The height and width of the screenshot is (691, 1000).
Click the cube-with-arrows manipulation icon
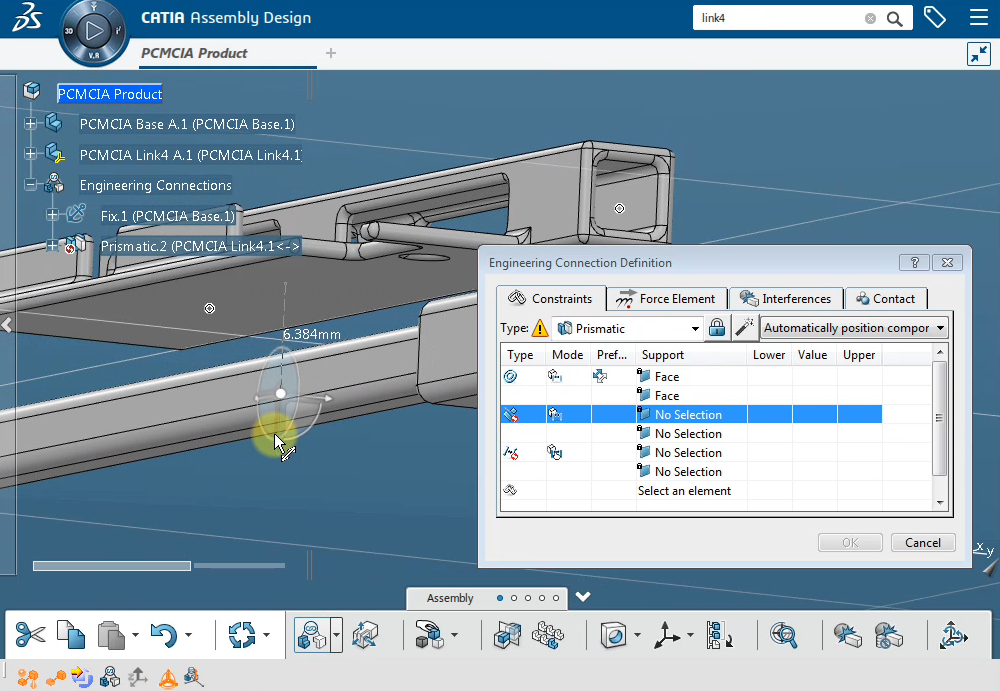tap(365, 635)
